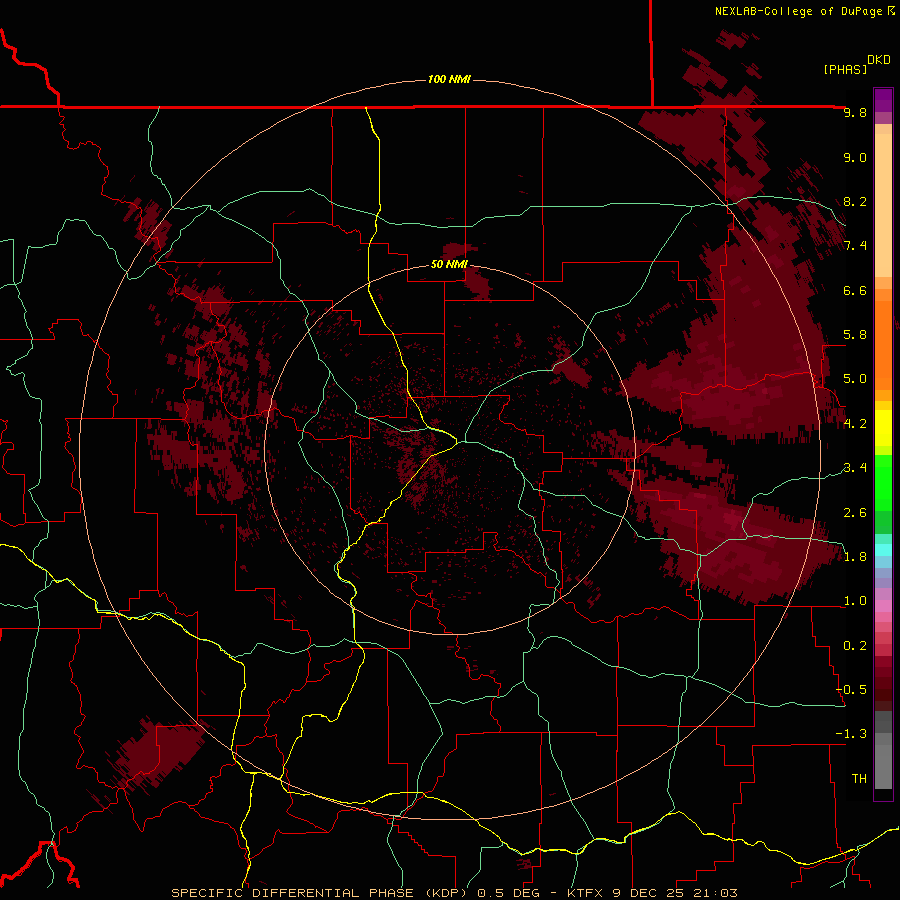Click the 5.0 scale value
This screenshot has height=900, width=900.
click(x=855, y=379)
